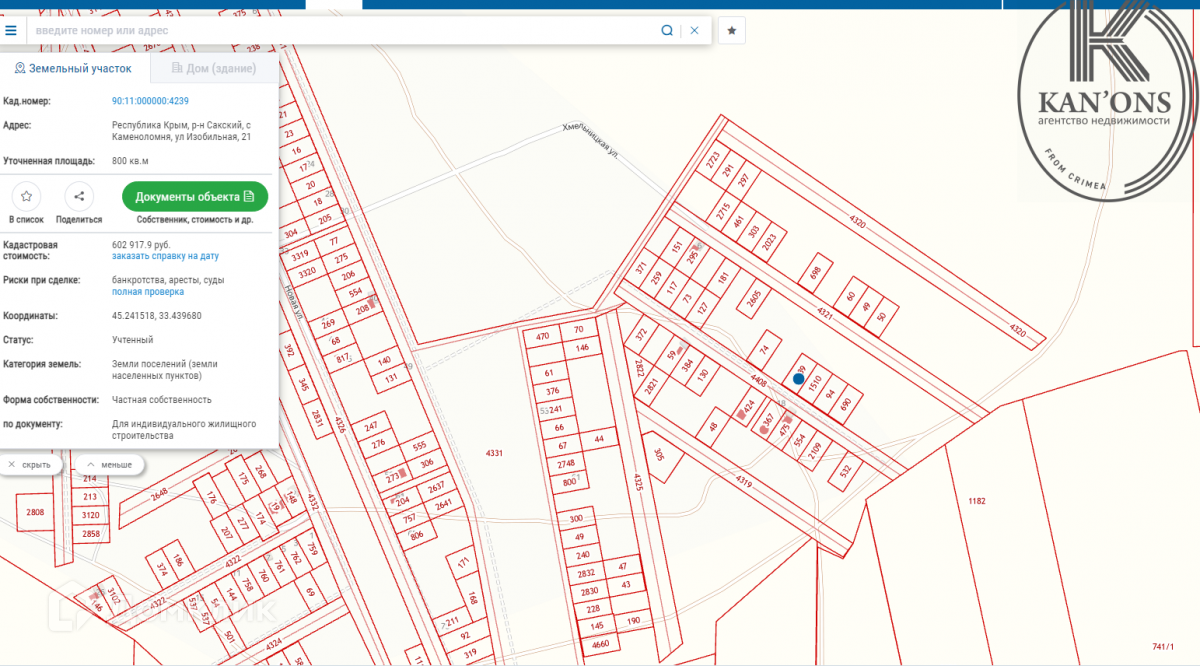The height and width of the screenshot is (666, 1200).
Task: Click the Поделиться share icon
Action: click(79, 197)
